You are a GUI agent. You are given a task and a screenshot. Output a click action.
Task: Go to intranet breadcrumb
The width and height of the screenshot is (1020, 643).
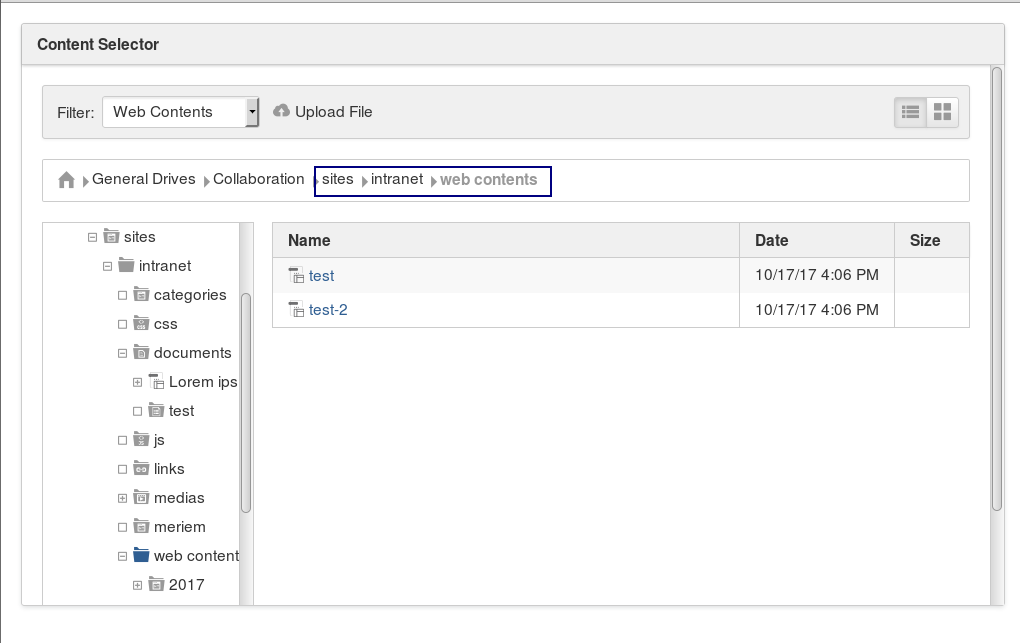[397, 179]
